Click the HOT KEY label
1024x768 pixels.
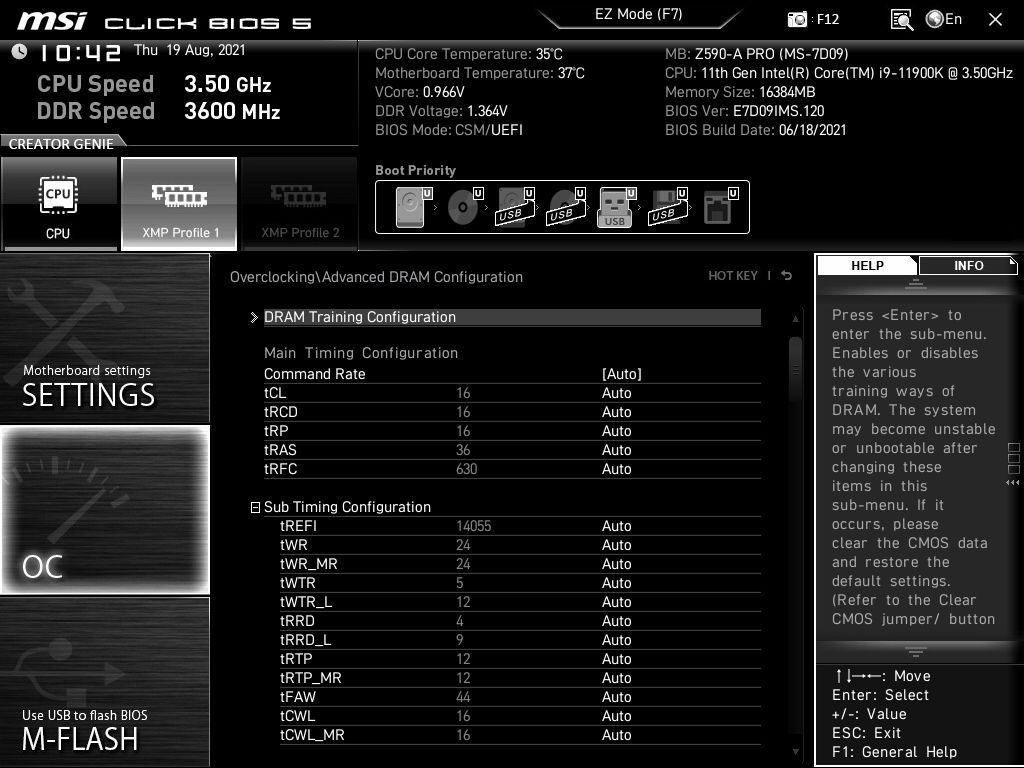[x=733, y=276]
